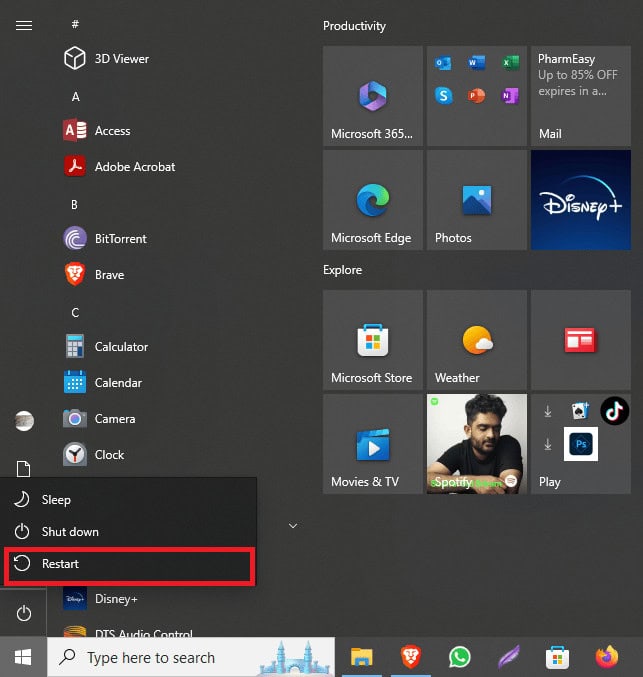Open TikTok icon in Play tile
The image size is (643, 677).
click(614, 411)
